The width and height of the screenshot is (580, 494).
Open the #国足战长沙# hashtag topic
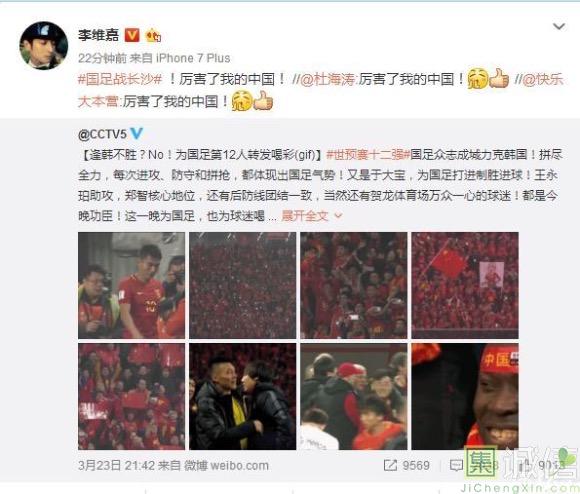120,79
